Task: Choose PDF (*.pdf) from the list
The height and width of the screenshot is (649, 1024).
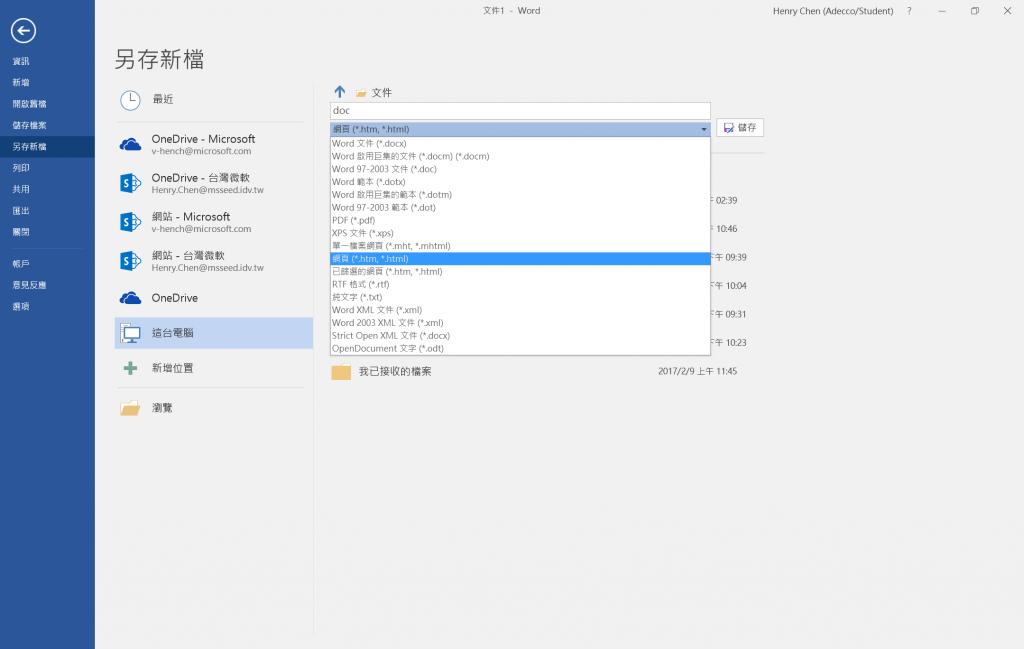Action: (520, 221)
